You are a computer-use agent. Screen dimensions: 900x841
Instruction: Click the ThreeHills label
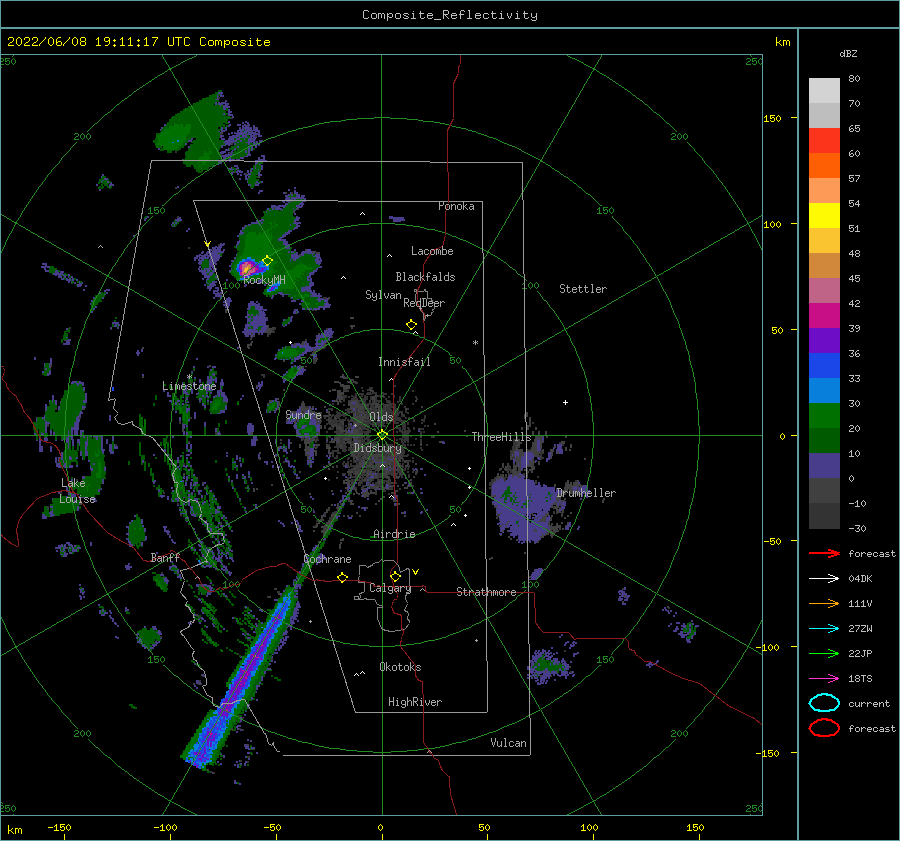click(502, 437)
